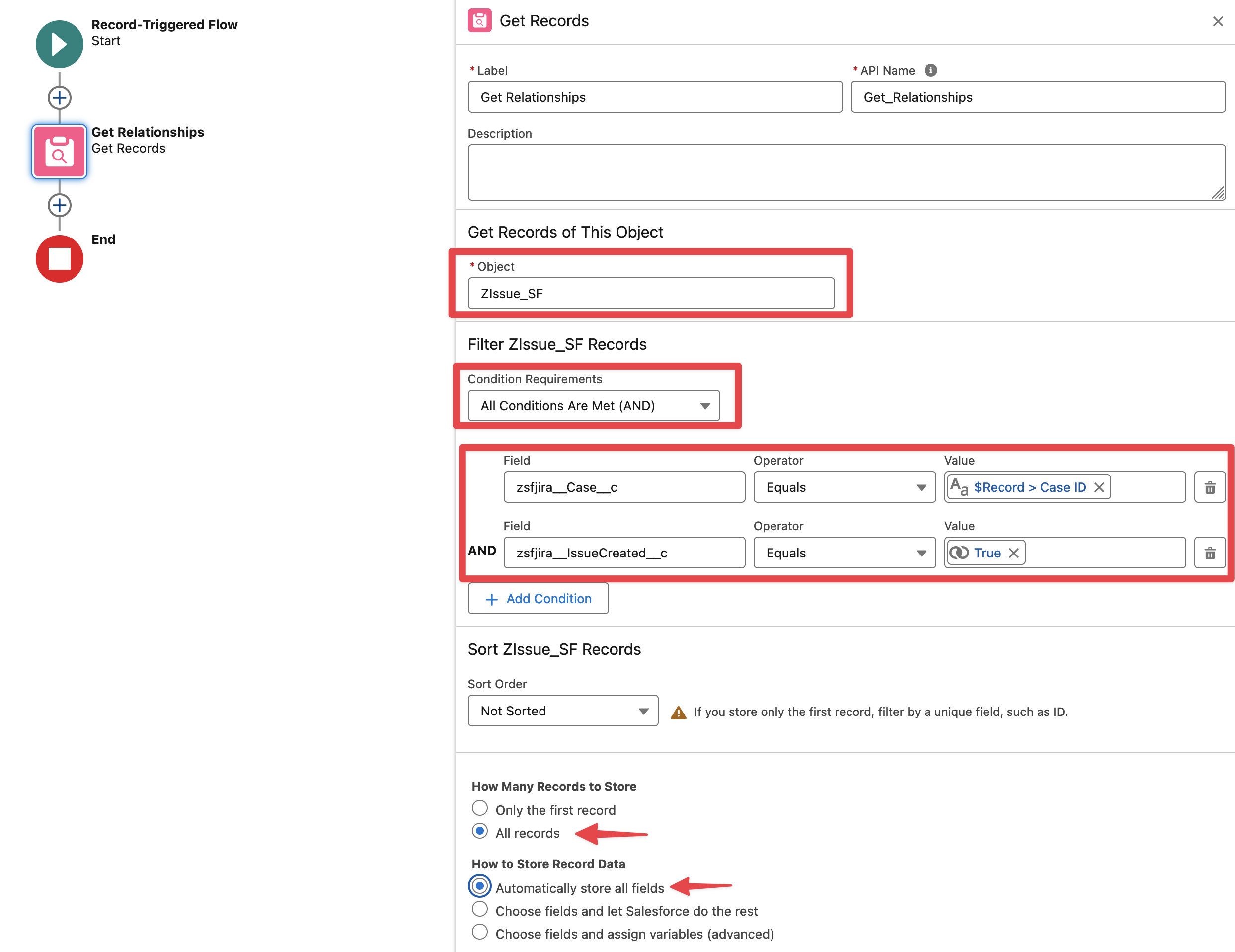Click the red End stop icon
Viewport: 1235px width, 952px height.
click(x=60, y=258)
